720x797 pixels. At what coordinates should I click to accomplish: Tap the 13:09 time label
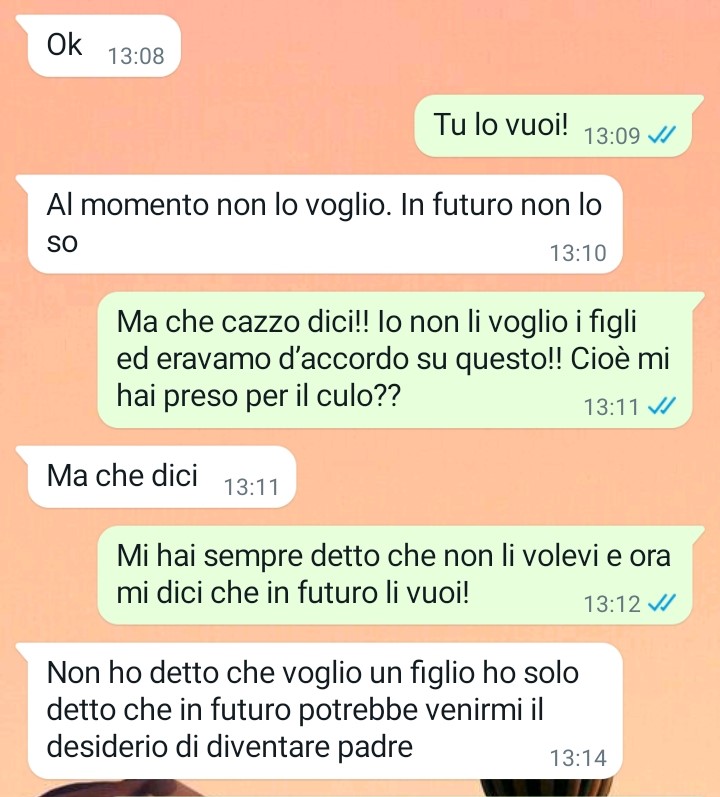click(612, 136)
